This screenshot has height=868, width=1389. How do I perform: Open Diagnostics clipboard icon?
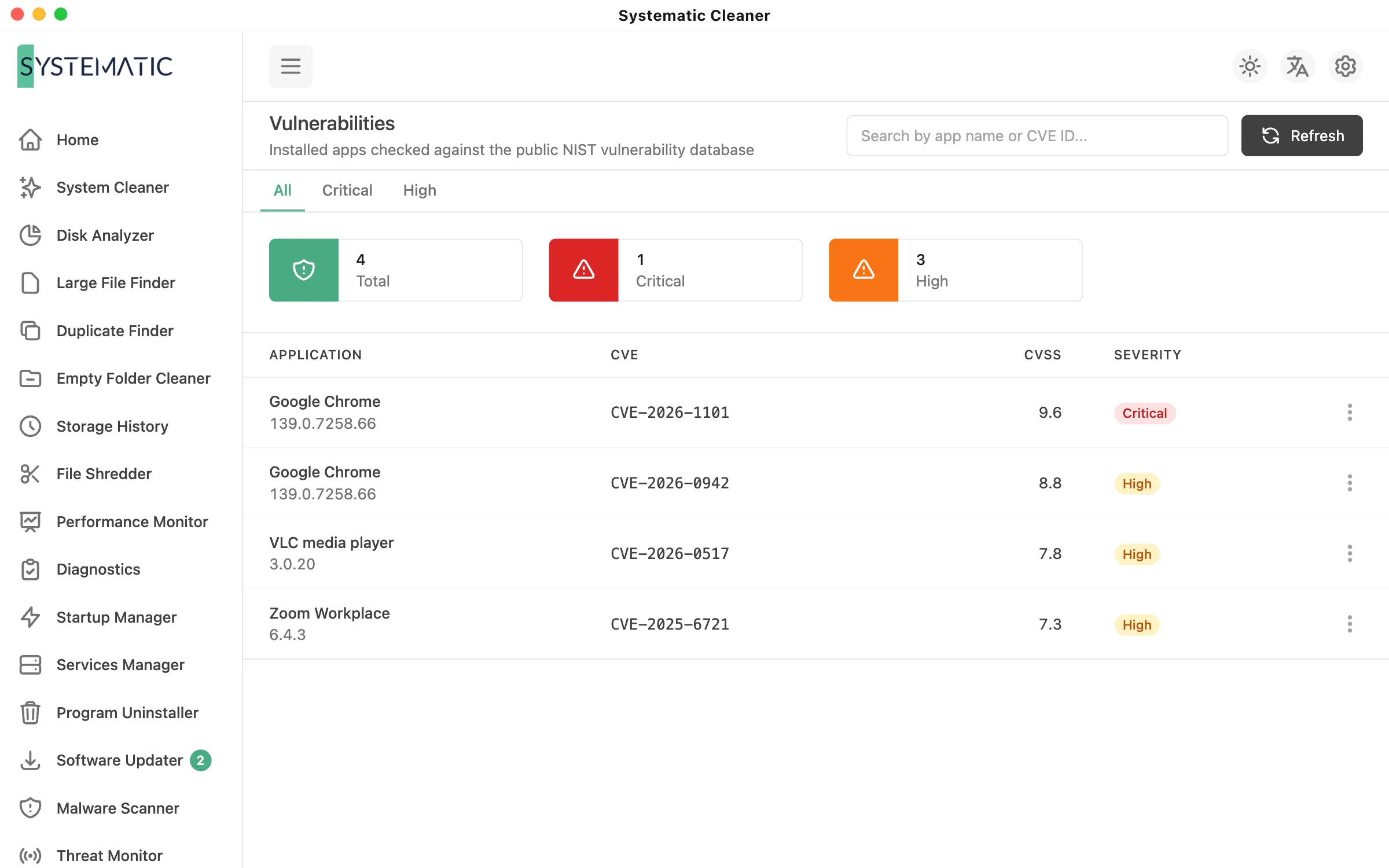pyautogui.click(x=30, y=569)
